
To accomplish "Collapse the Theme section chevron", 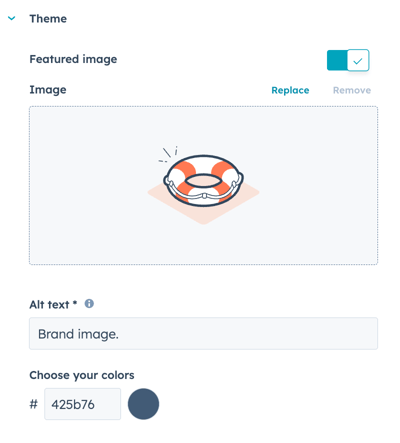I will [12, 18].
